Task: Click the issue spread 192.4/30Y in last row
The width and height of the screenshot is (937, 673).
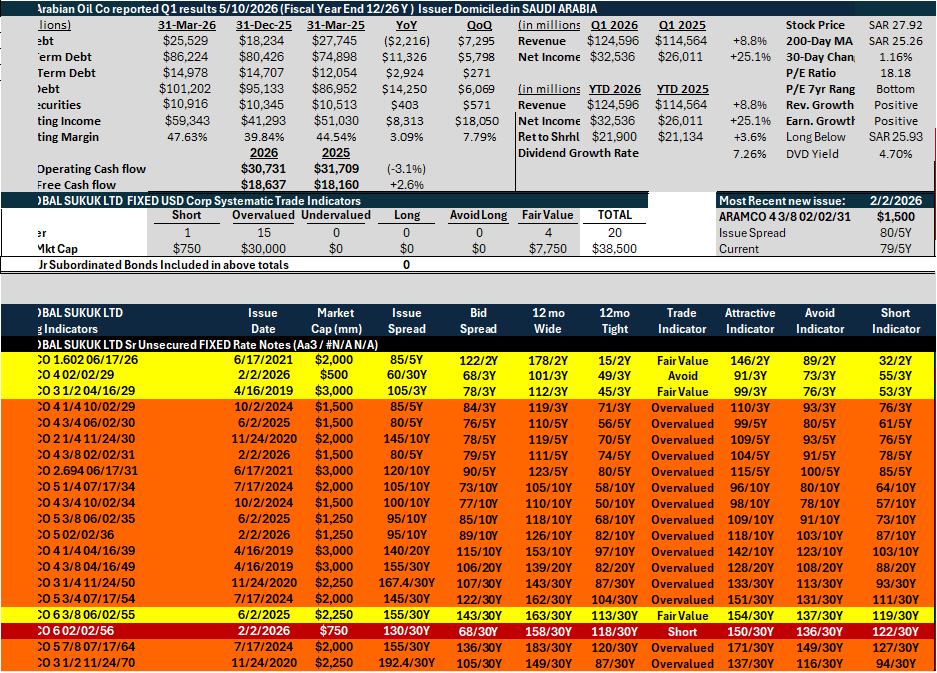Action: click(406, 663)
